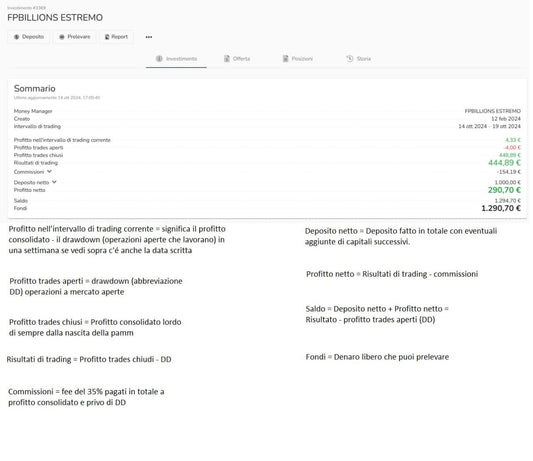The height and width of the screenshot is (461, 533).
Task: Click the Investimento tab icon
Action: click(x=159, y=58)
